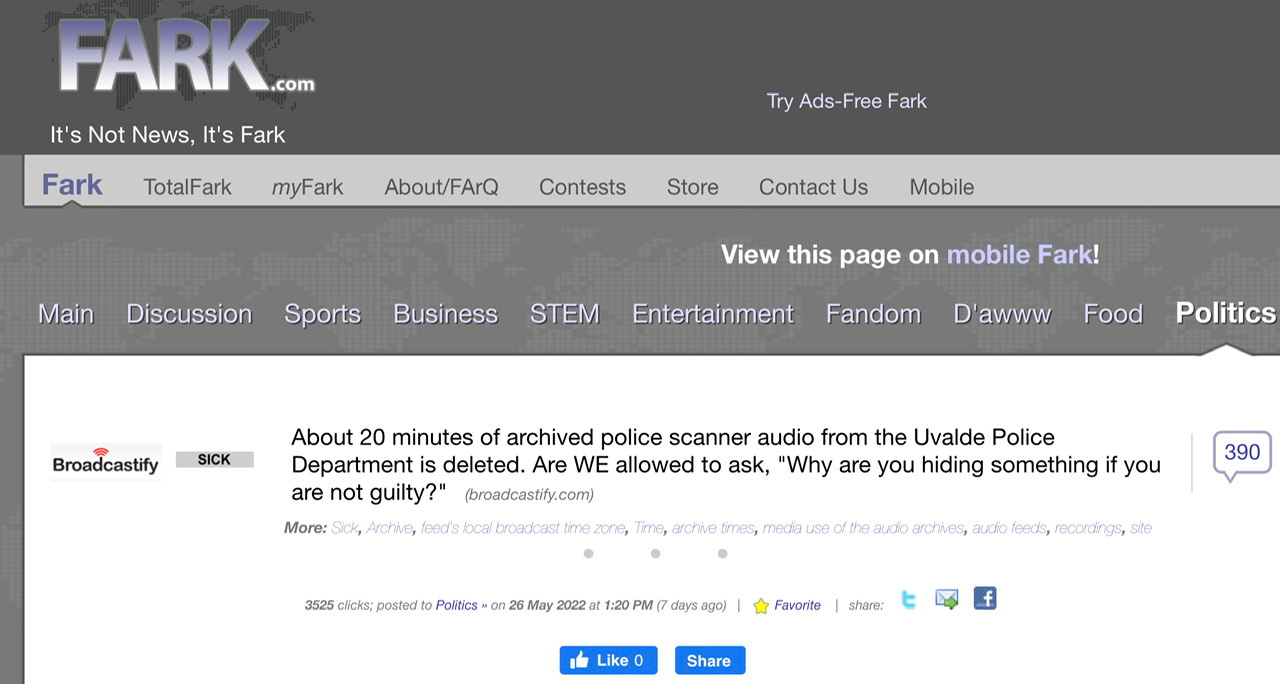Click the Facebook Share button
The image size is (1280, 684).
pyautogui.click(x=709, y=660)
